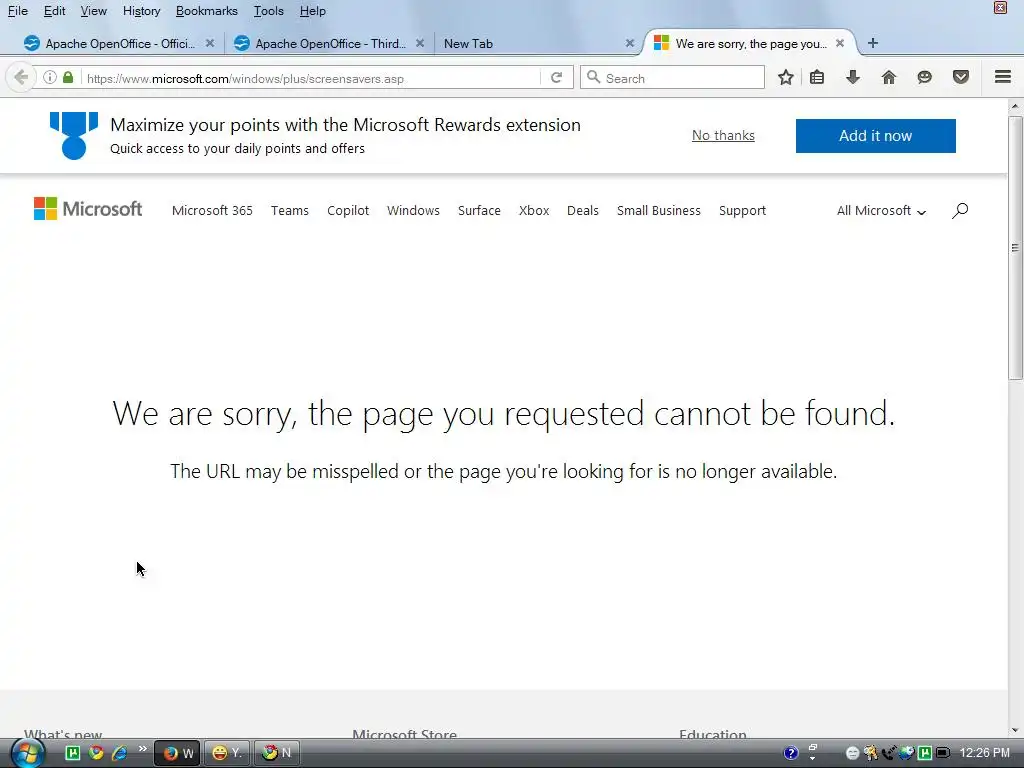Open the Downloads arrow icon
This screenshot has height=768, width=1024.
[852, 78]
